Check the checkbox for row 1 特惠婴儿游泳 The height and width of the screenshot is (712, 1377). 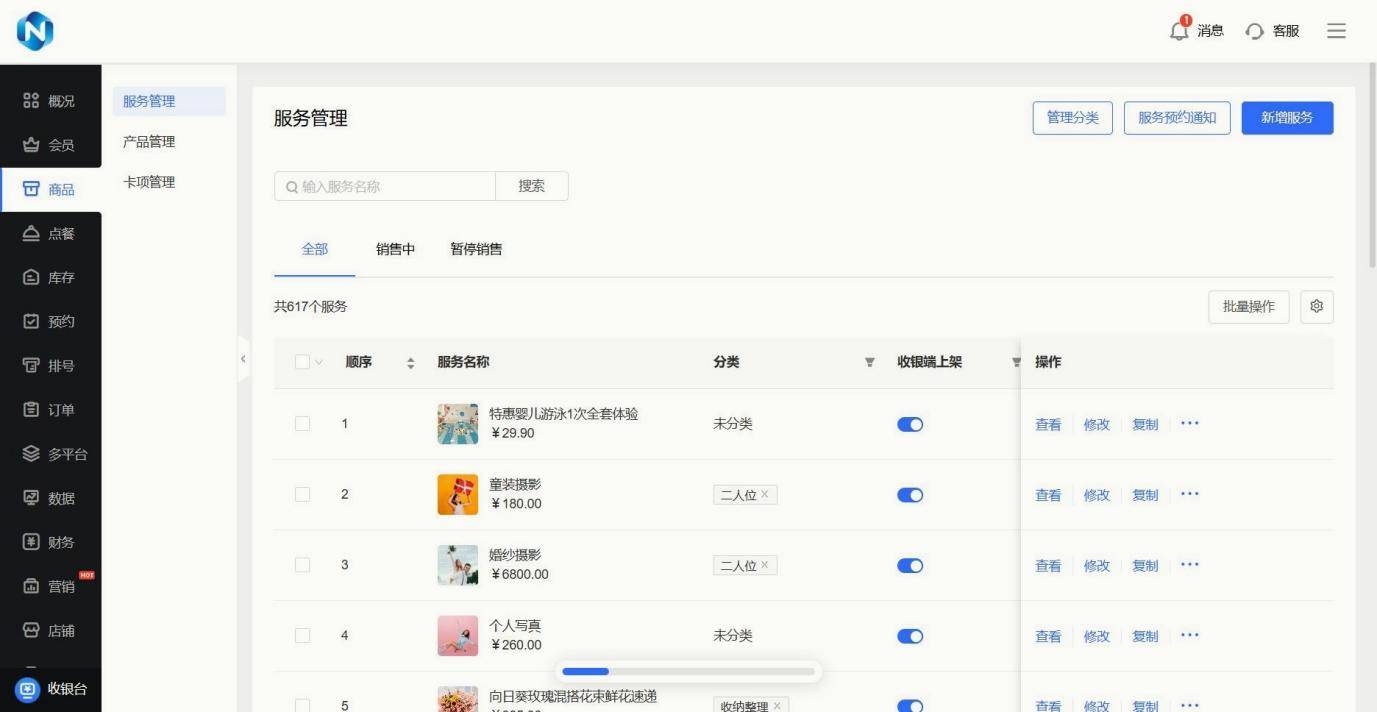click(302, 424)
